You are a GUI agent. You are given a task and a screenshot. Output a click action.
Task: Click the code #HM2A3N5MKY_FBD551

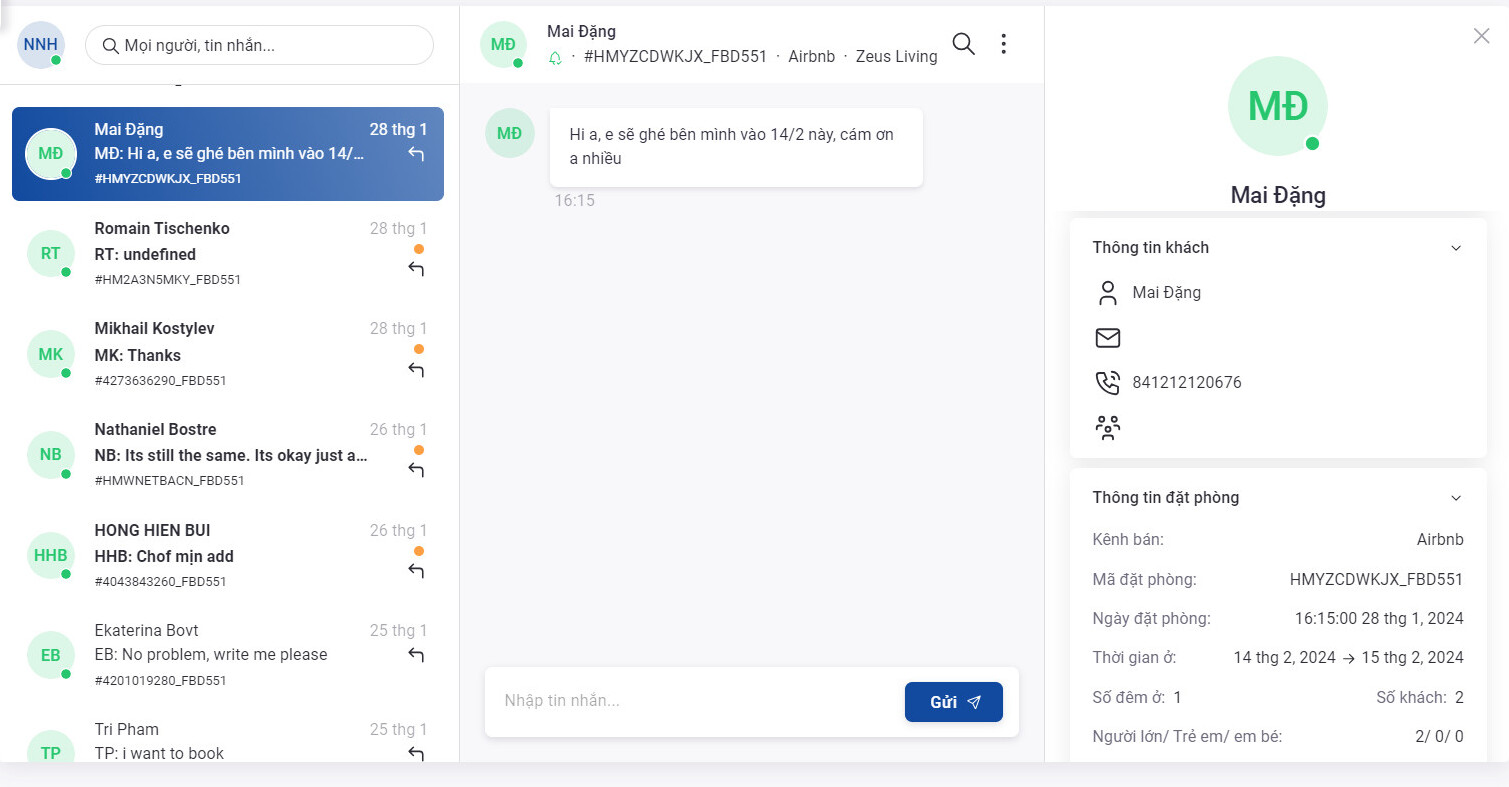tap(168, 280)
